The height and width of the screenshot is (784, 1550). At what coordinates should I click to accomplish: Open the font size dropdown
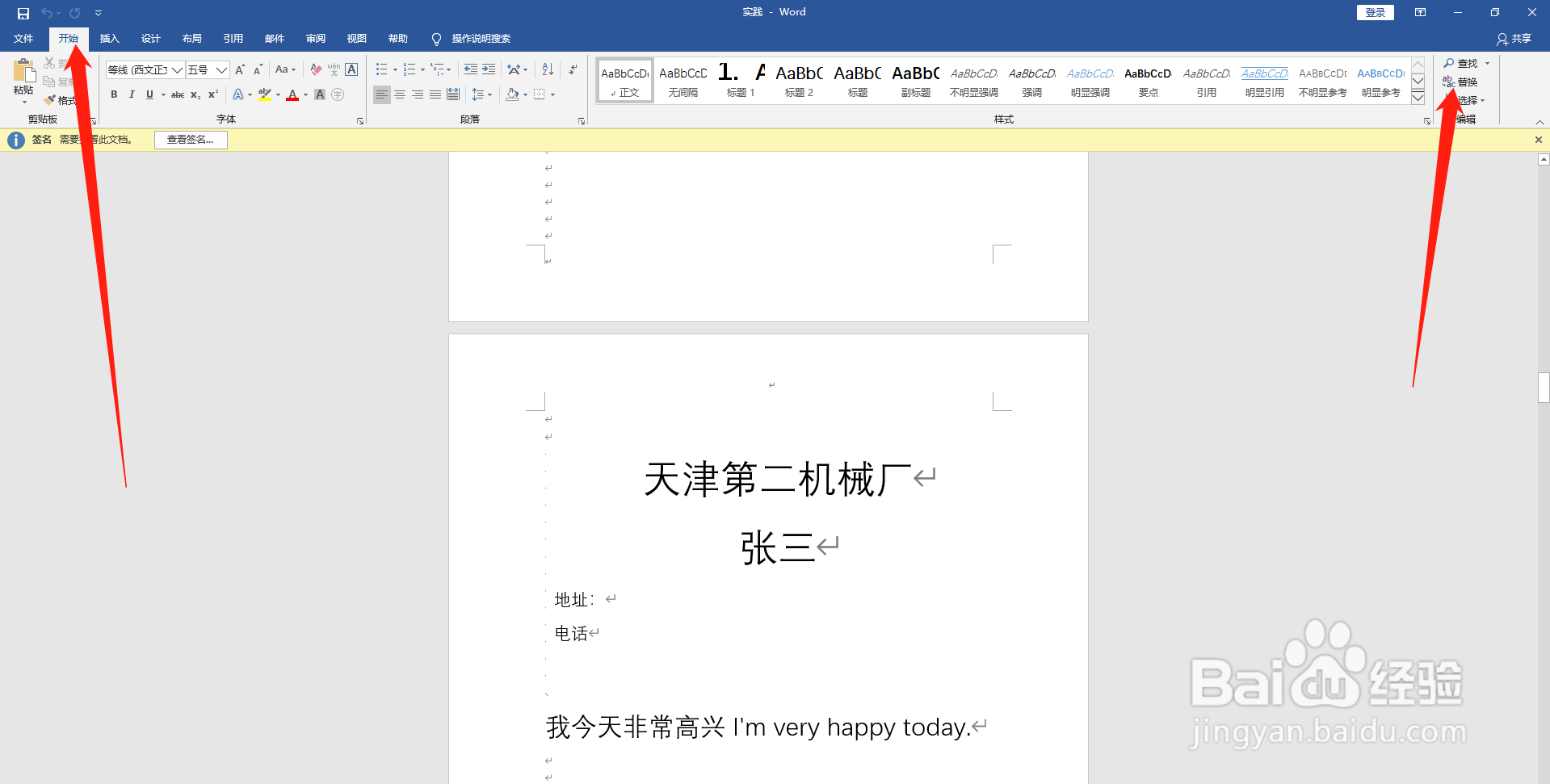(221, 69)
